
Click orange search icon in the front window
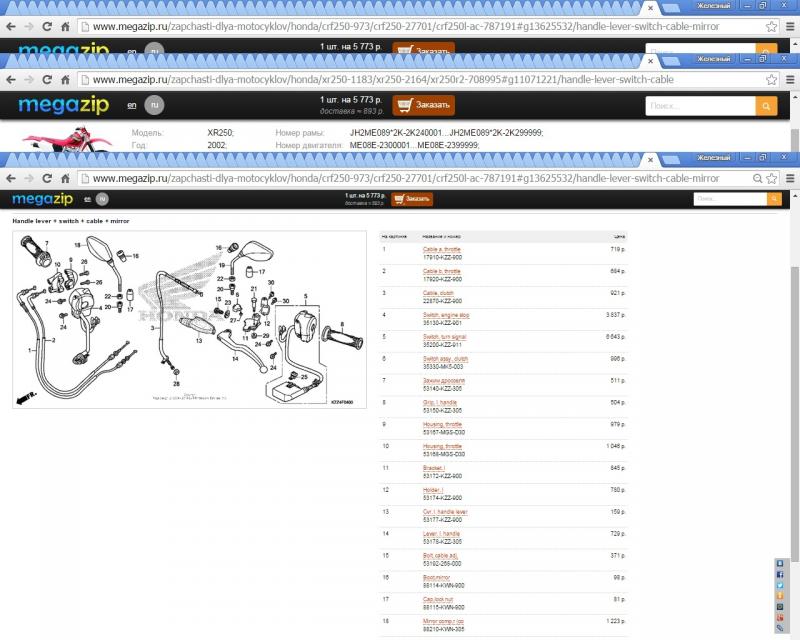(774, 199)
